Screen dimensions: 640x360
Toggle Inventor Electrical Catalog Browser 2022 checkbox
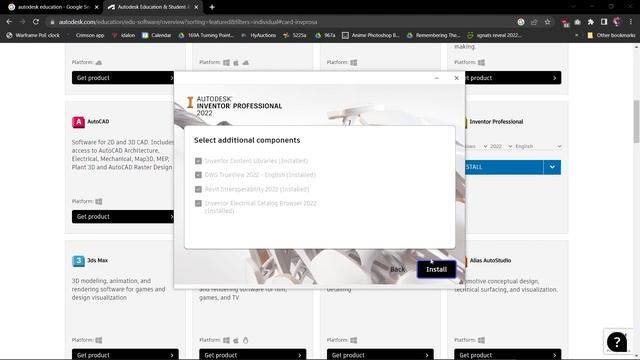(198, 203)
